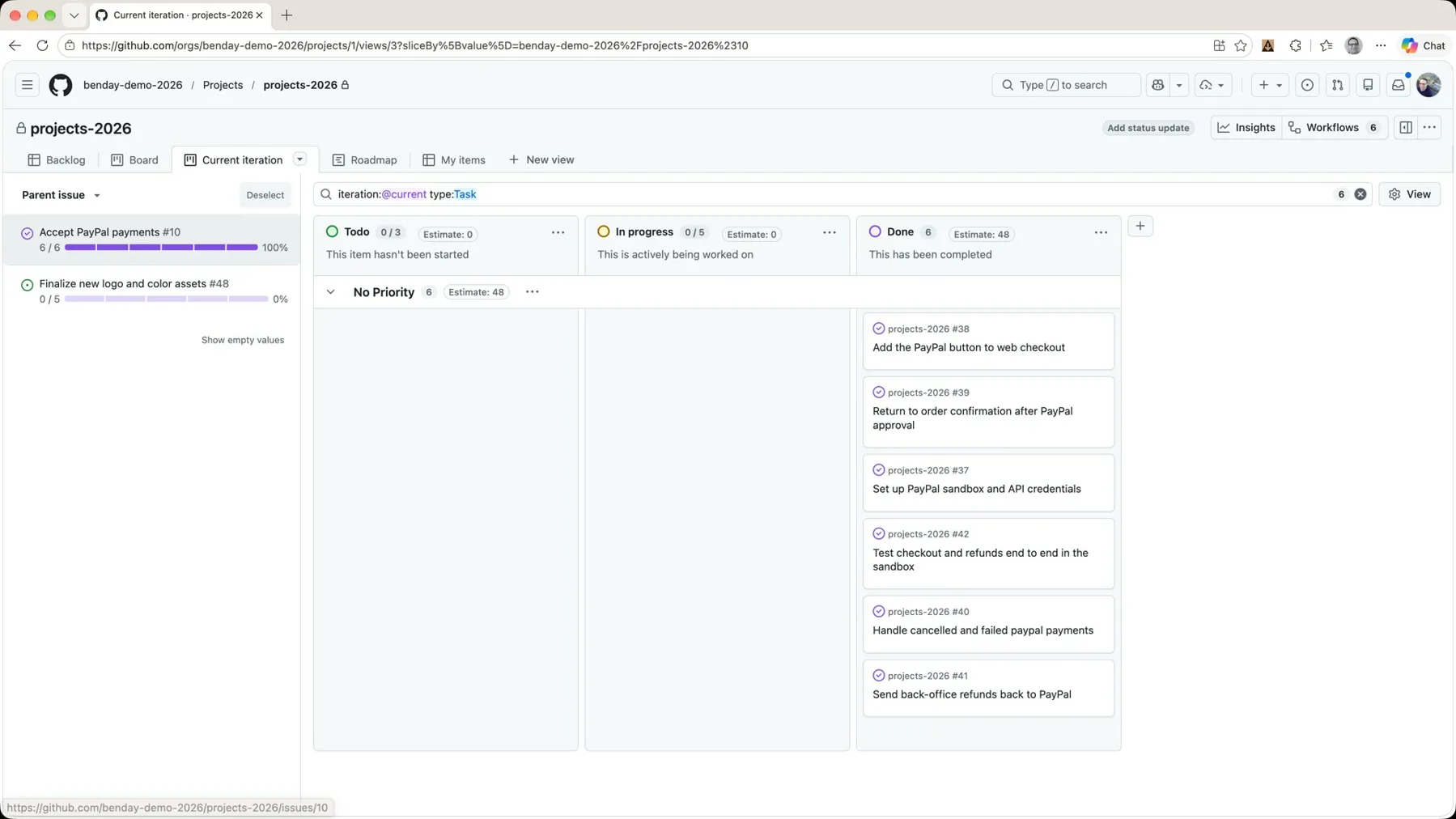Go to Projects breadcrumb link

coord(223,85)
